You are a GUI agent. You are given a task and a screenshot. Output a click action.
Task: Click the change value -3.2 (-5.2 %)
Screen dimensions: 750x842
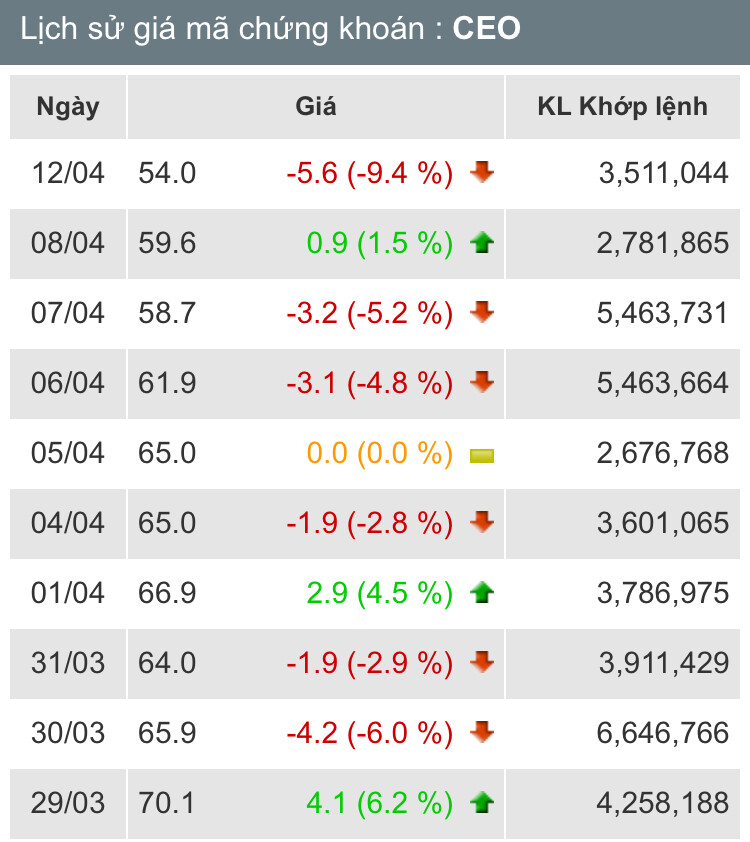coord(369,313)
